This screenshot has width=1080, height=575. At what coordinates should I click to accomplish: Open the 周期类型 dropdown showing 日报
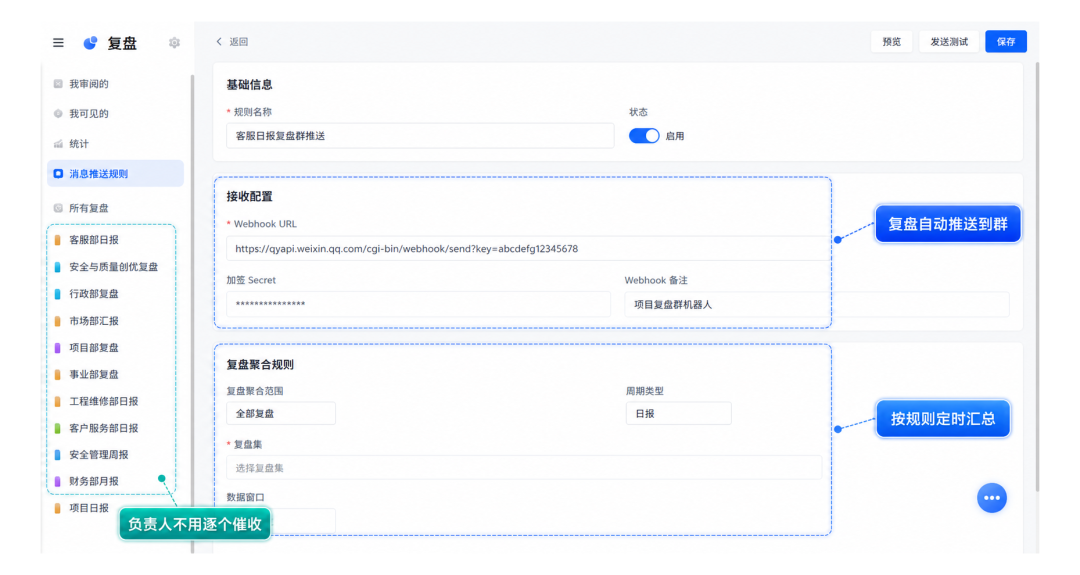678,413
